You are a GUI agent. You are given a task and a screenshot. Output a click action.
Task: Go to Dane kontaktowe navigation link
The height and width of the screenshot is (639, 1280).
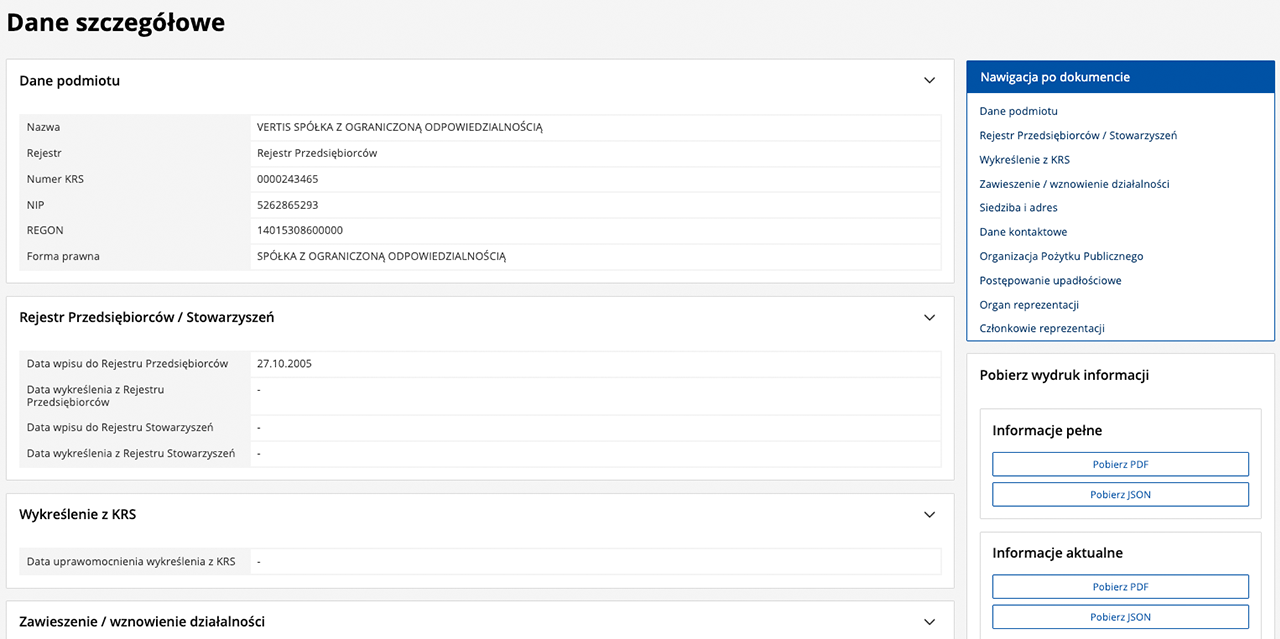[x=1023, y=232]
